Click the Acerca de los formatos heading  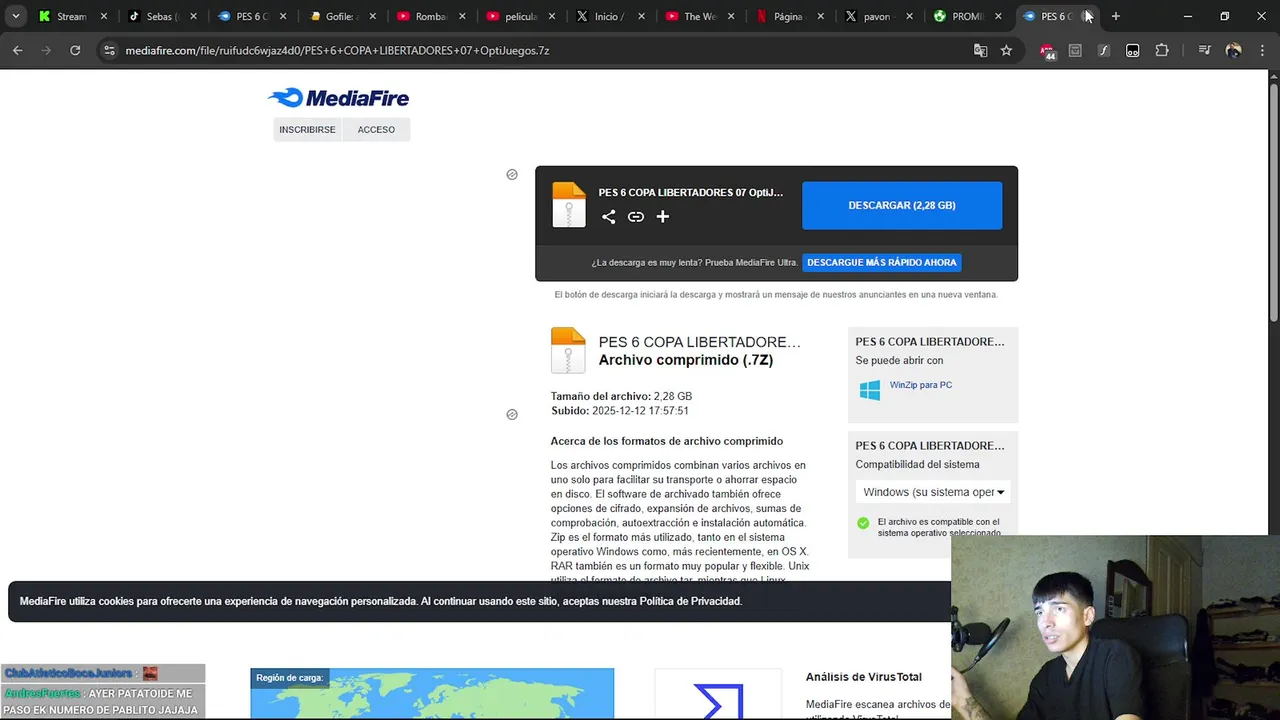click(x=666, y=441)
